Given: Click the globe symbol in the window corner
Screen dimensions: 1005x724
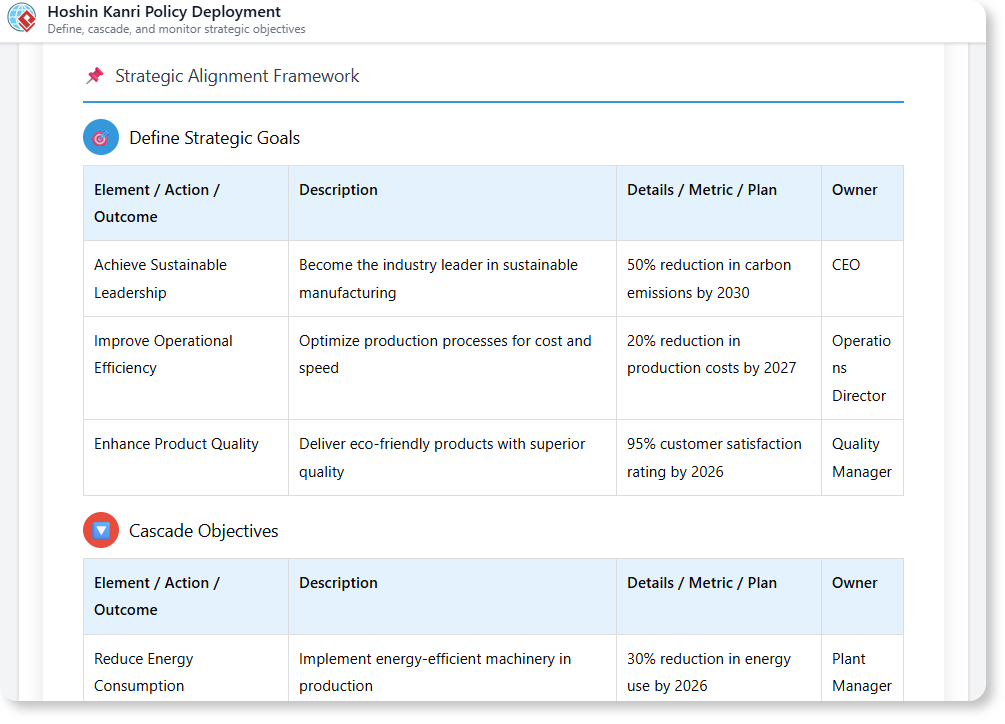Looking at the screenshot, I should (x=20, y=17).
